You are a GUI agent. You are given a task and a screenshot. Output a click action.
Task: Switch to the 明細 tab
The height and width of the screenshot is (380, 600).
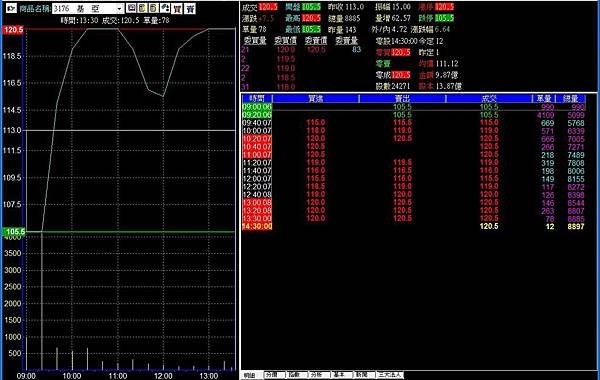[x=252, y=375]
